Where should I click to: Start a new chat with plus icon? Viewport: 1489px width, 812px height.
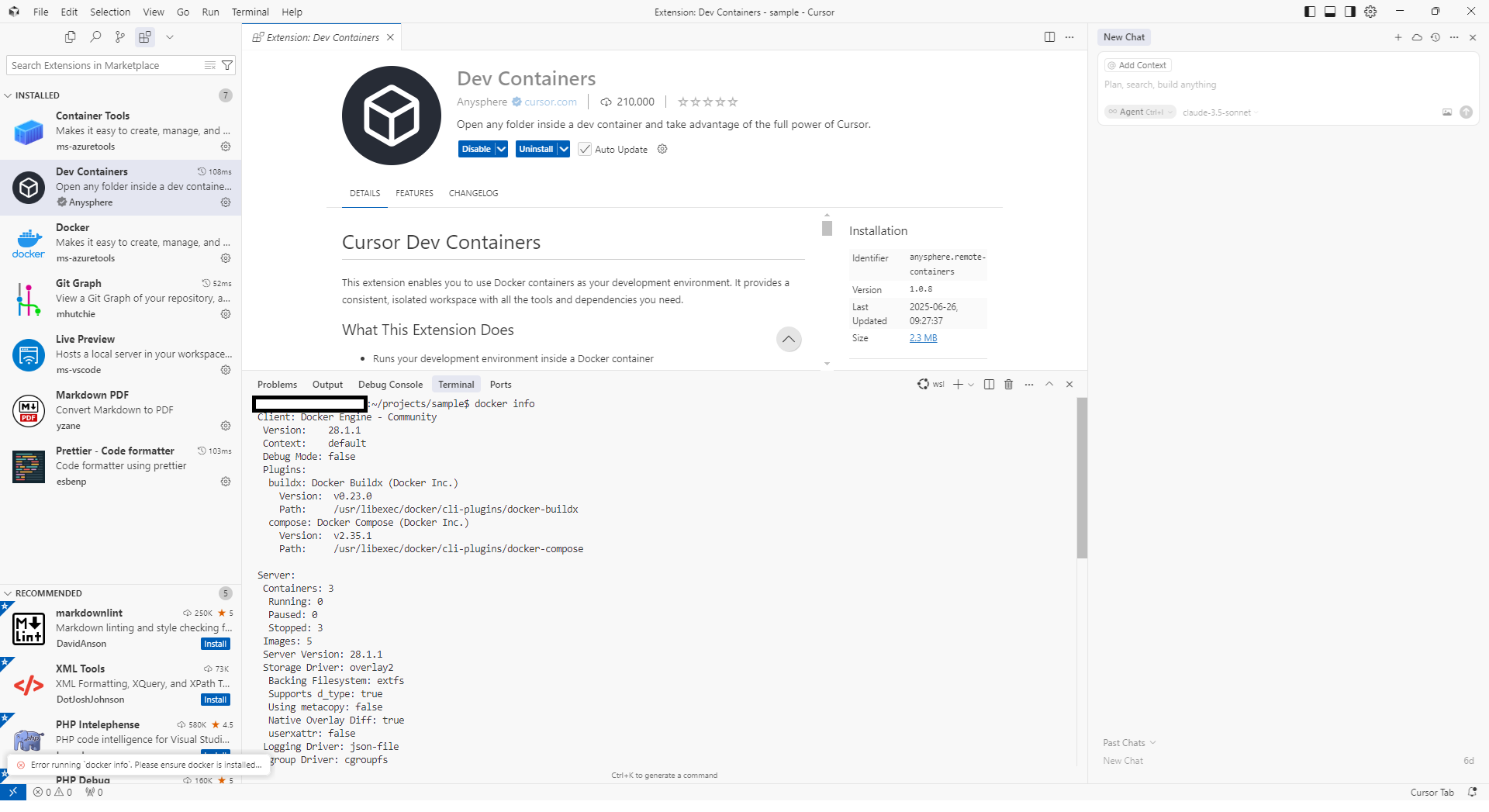click(1398, 37)
